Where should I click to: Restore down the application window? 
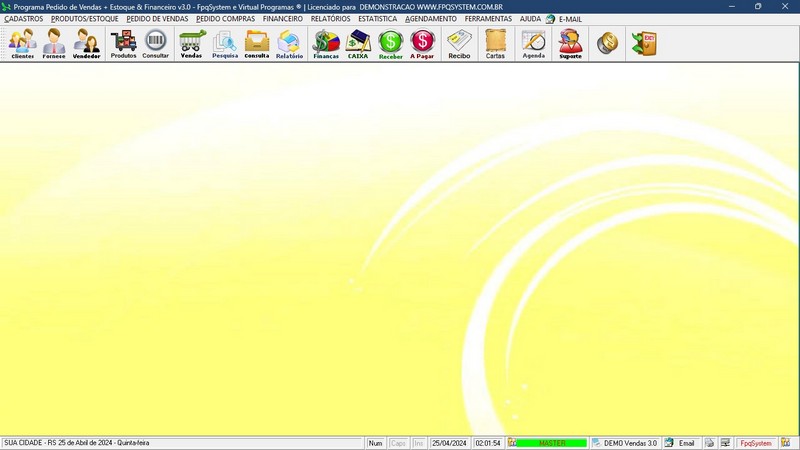click(x=758, y=7)
